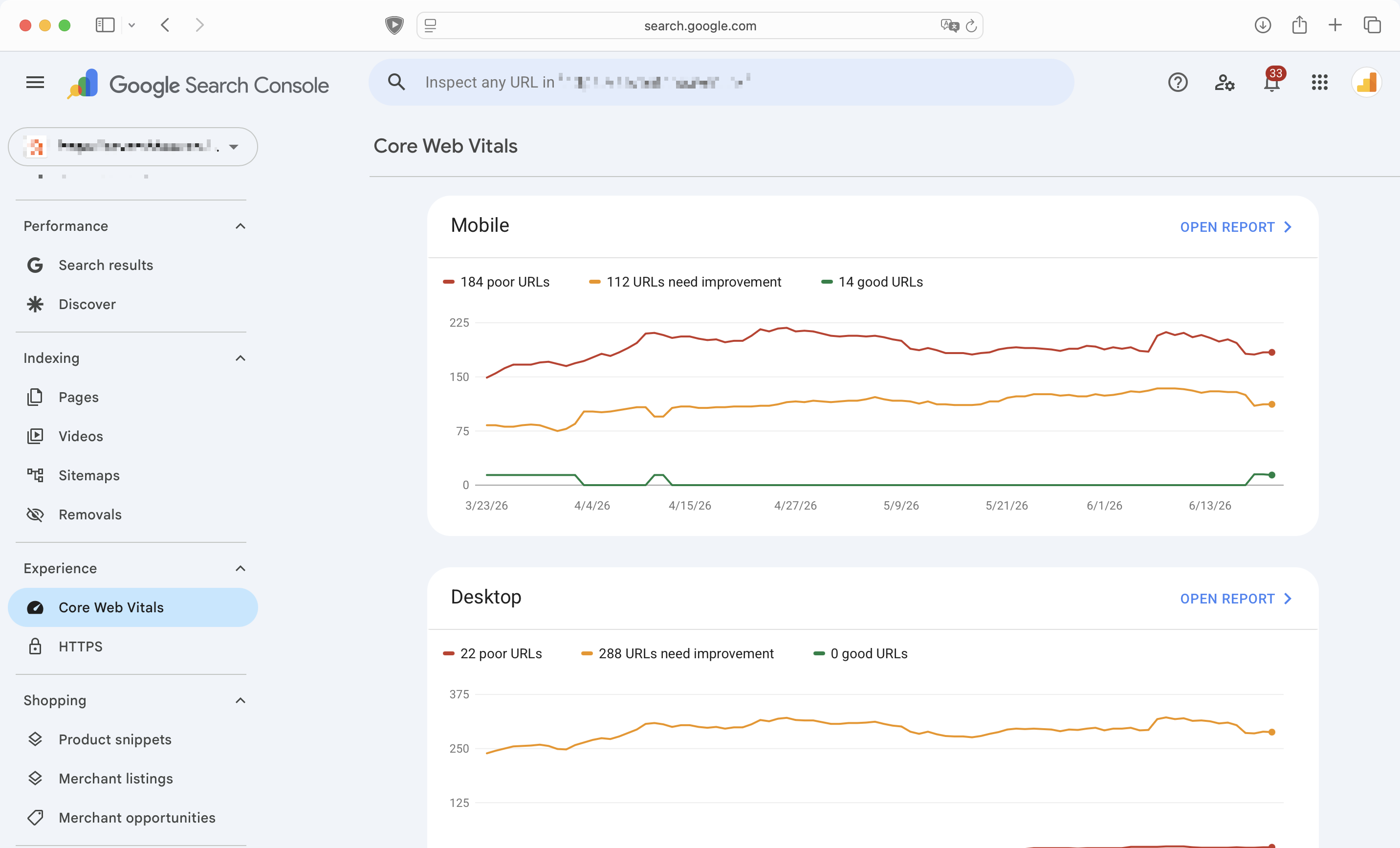Open Safari downloads icon

[1263, 25]
